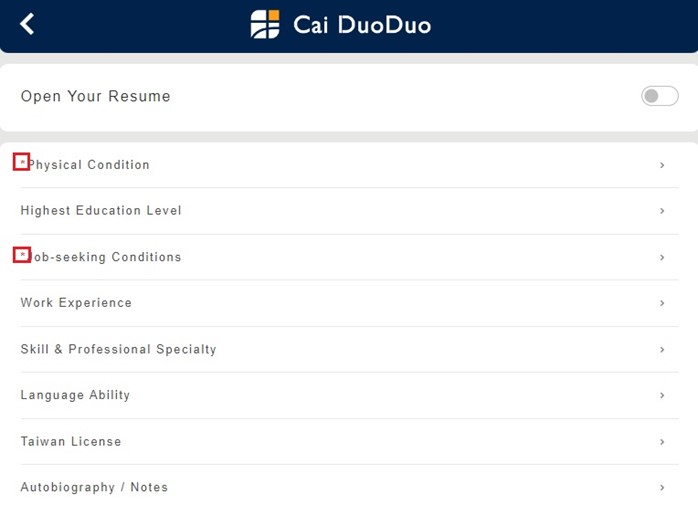Open the Highest Education Level section
The height and width of the screenshot is (505, 698).
[x=101, y=211]
